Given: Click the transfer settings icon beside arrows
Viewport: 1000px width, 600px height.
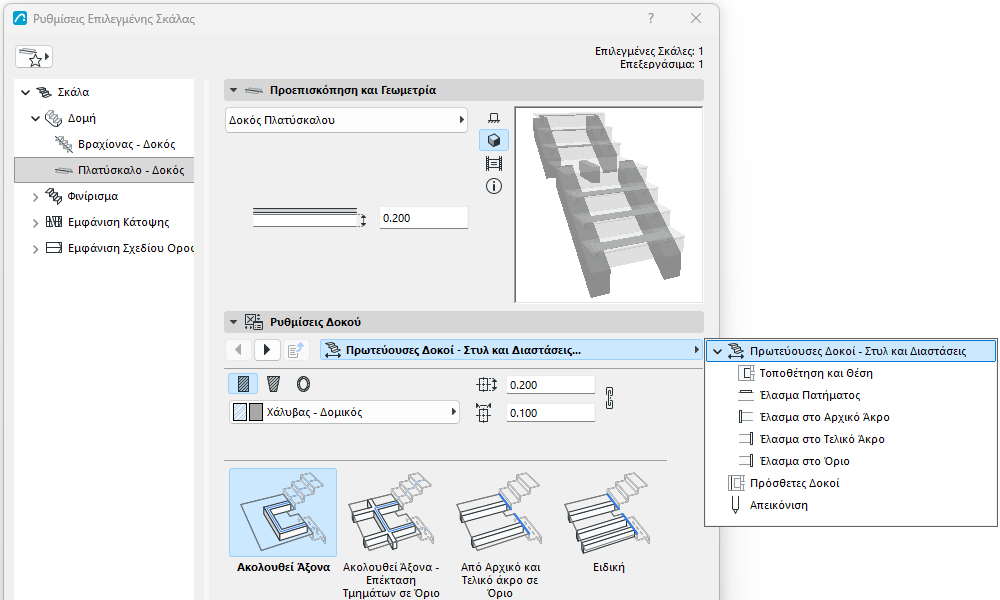Looking at the screenshot, I should (296, 349).
